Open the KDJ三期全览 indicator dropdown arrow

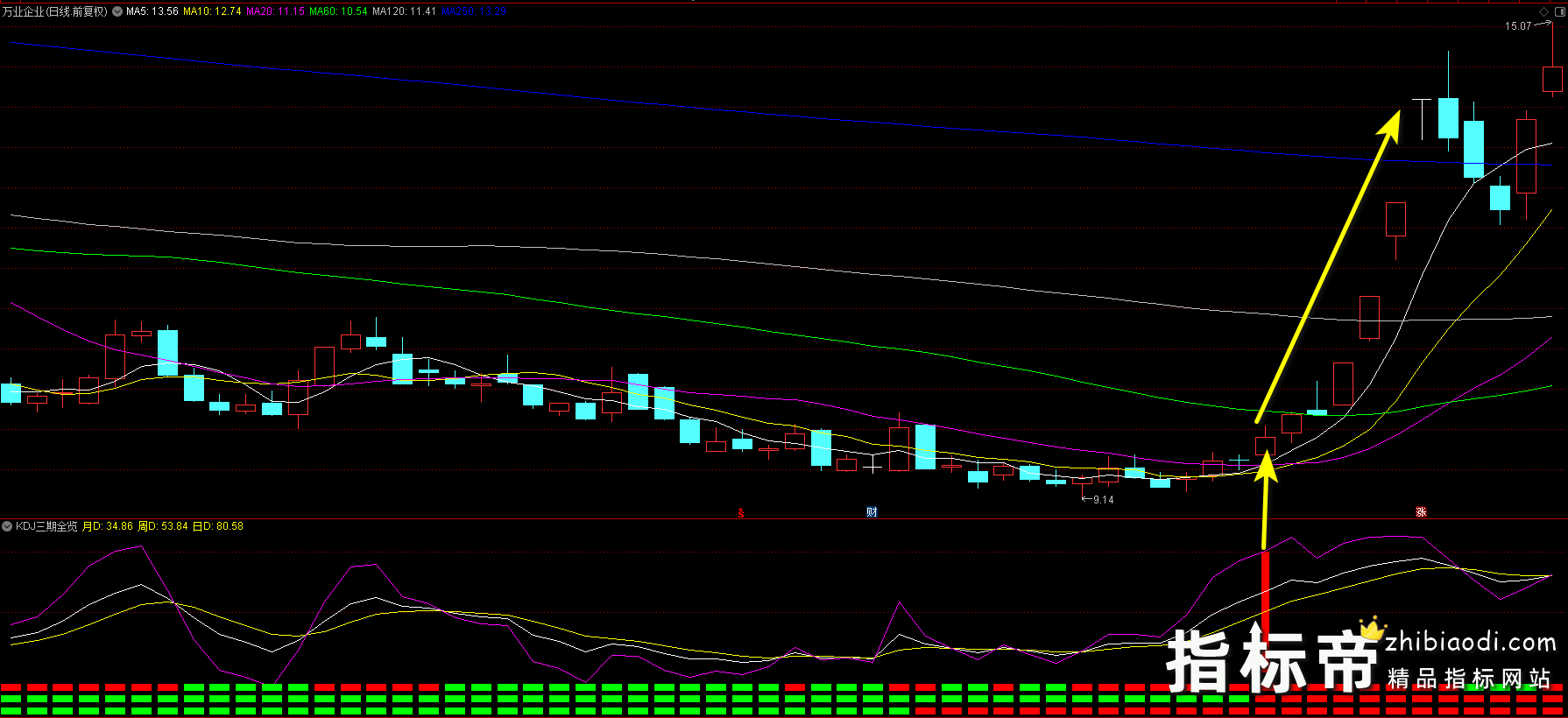pos(7,526)
